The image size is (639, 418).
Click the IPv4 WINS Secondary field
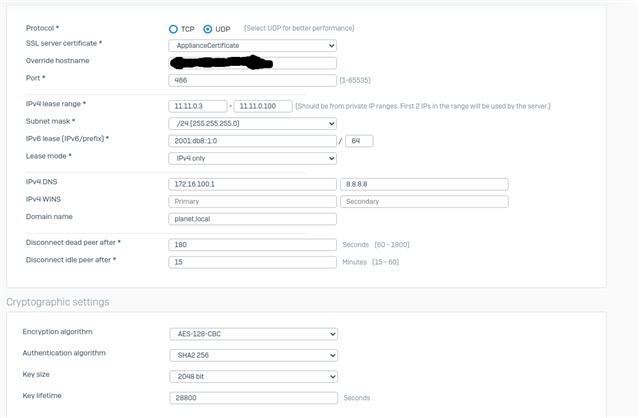[x=424, y=202]
